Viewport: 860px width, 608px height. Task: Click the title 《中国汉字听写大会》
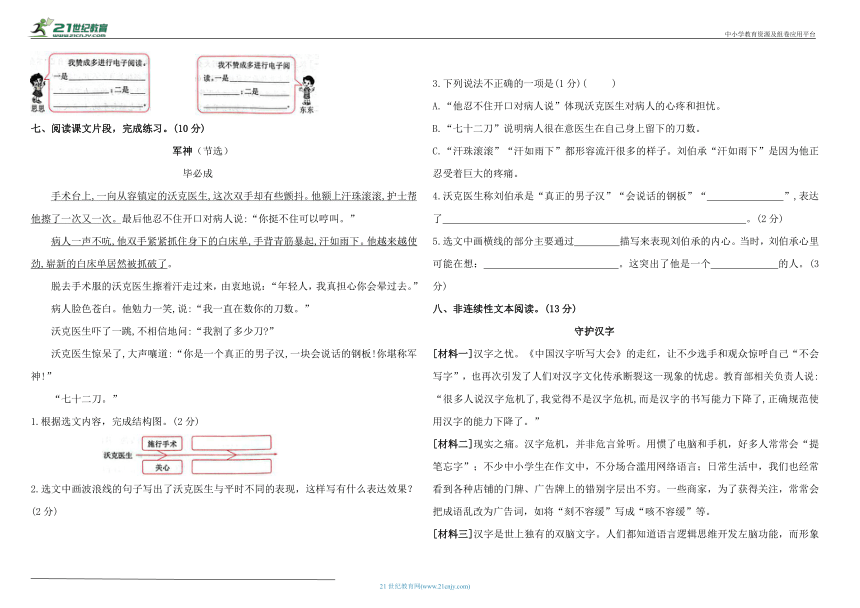(573, 354)
